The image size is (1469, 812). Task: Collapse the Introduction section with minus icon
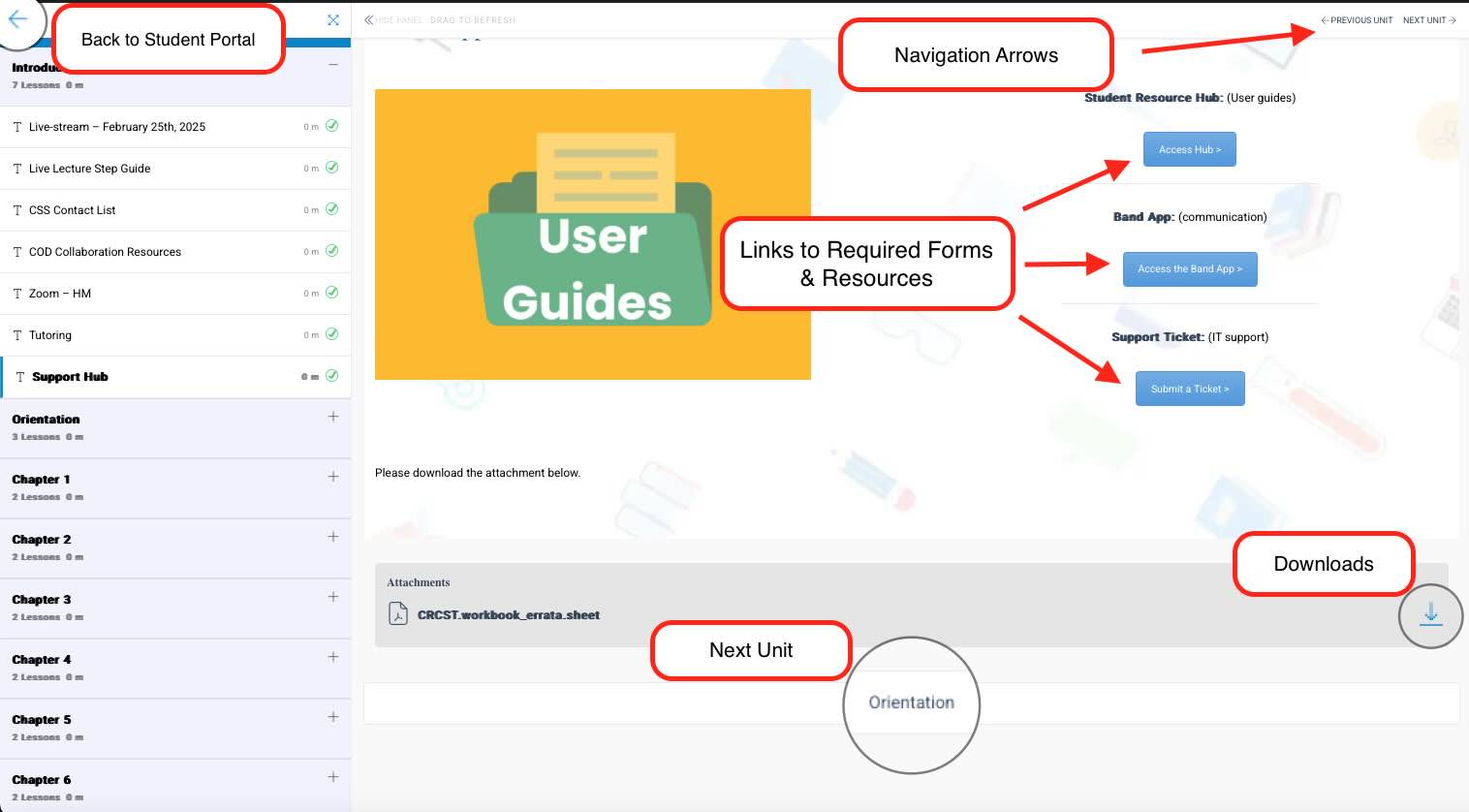coord(333,65)
